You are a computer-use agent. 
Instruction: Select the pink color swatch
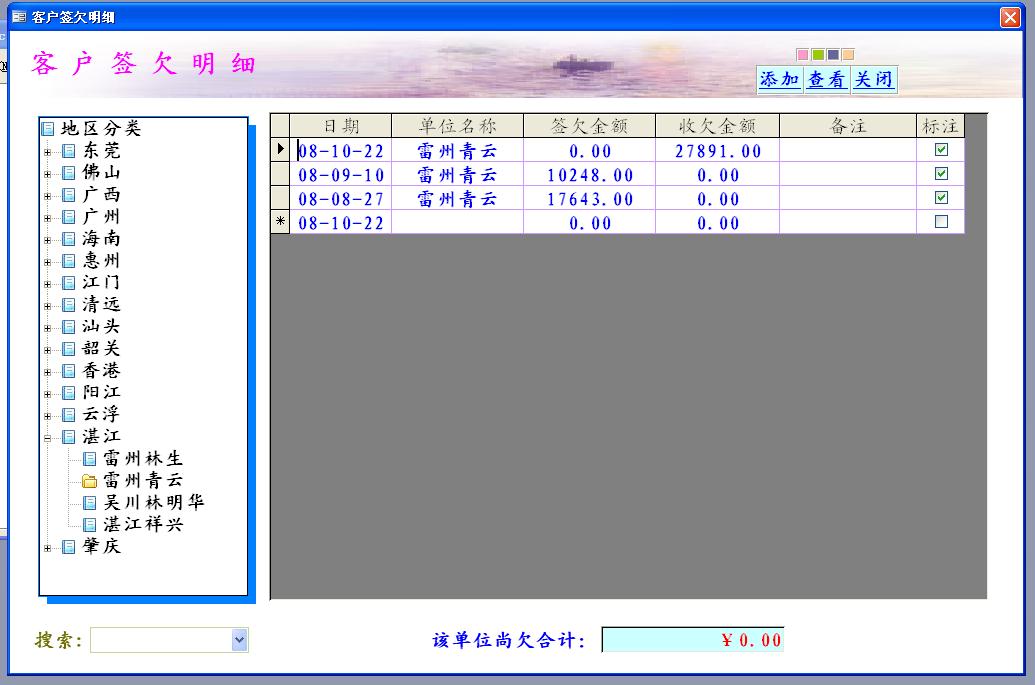pos(803,55)
